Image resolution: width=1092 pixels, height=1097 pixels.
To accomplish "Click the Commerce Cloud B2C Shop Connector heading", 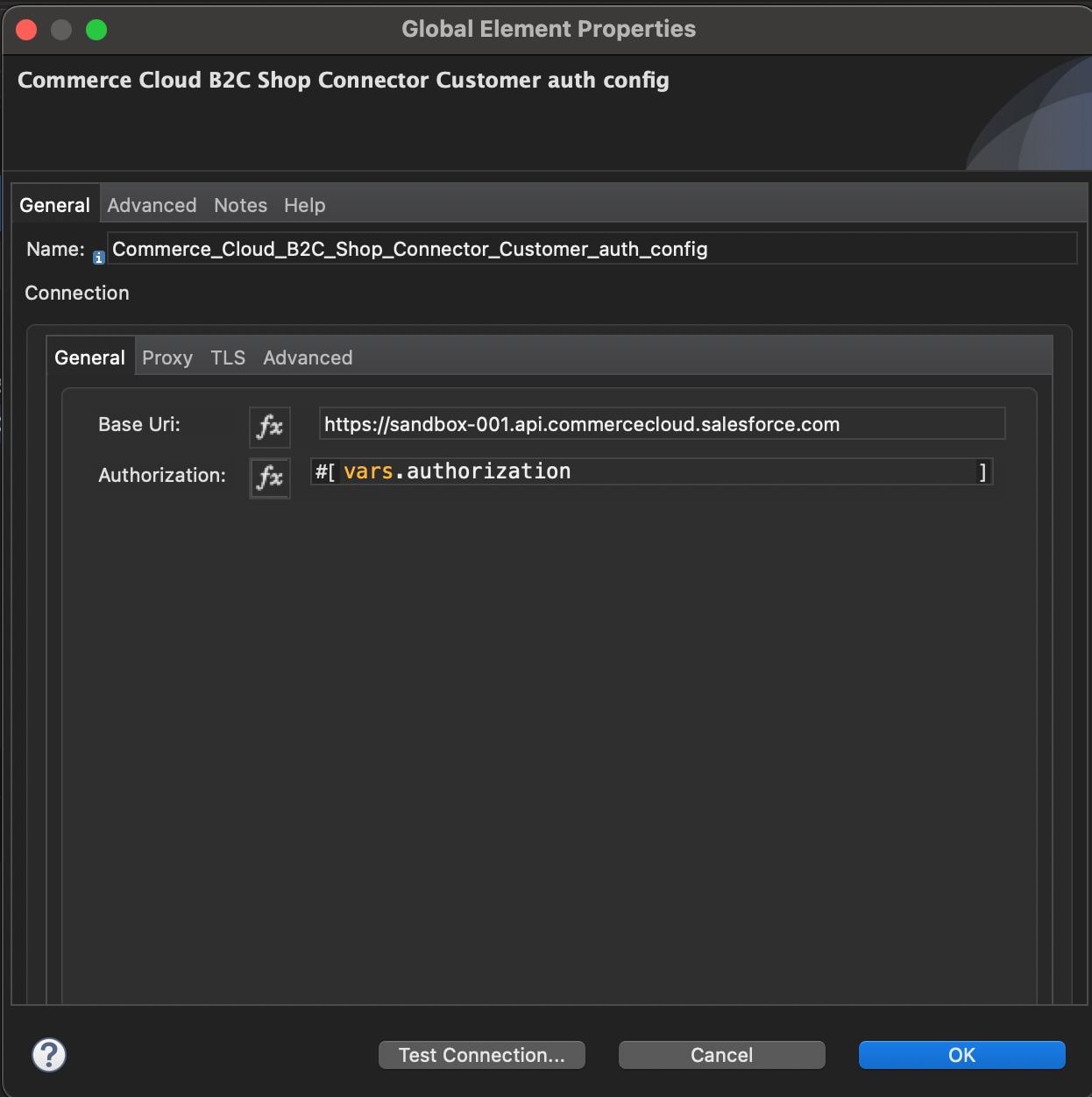I will click(344, 80).
